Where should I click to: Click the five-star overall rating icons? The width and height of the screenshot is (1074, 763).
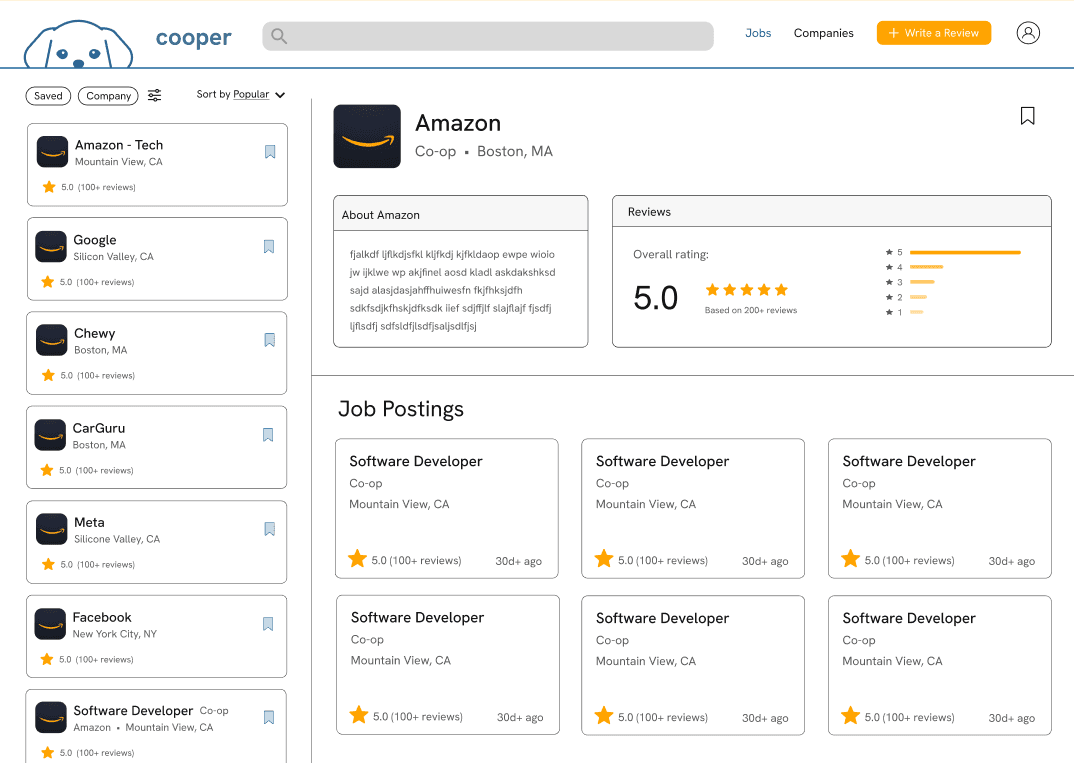(x=747, y=290)
